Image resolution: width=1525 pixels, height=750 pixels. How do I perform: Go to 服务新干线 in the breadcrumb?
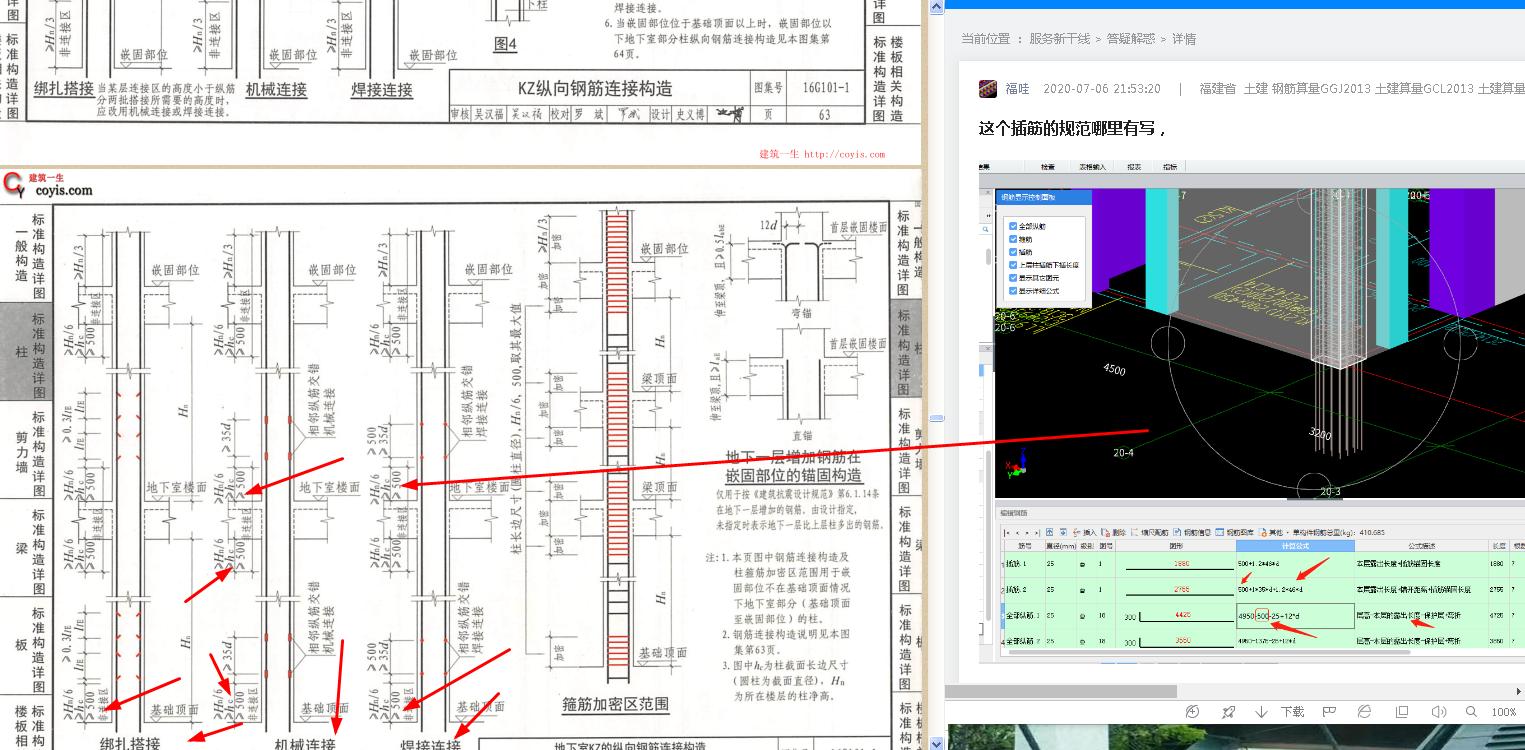(1060, 39)
